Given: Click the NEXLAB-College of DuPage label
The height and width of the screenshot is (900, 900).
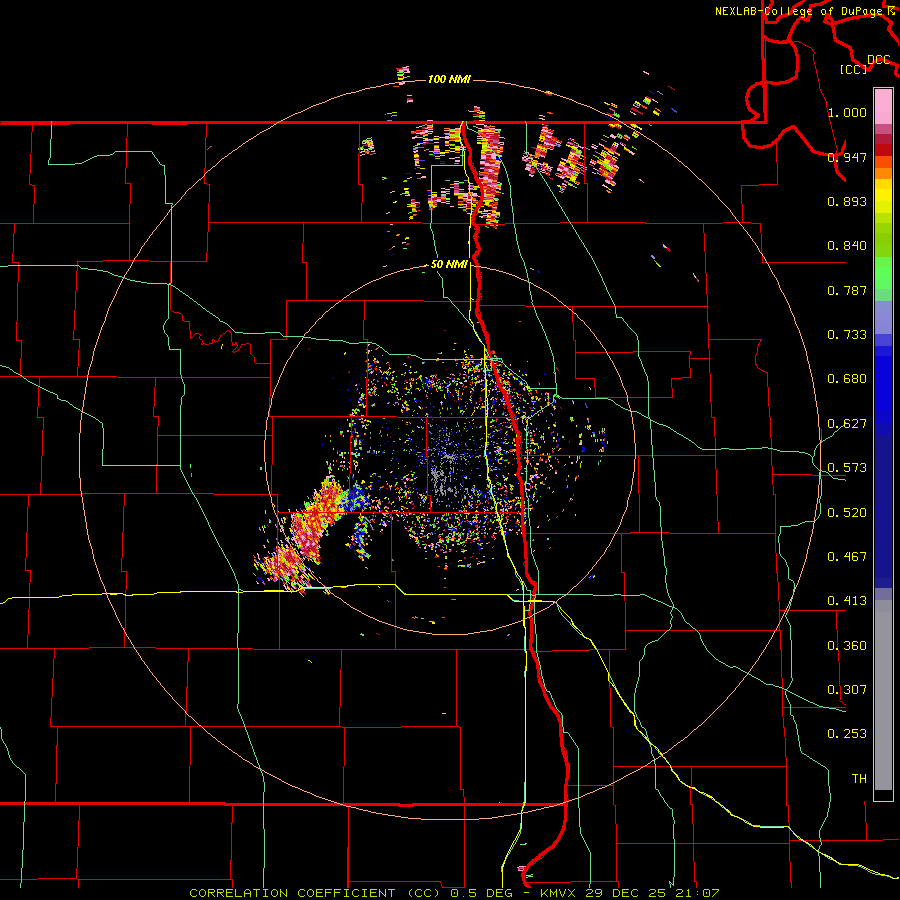Looking at the screenshot, I should coord(801,11).
